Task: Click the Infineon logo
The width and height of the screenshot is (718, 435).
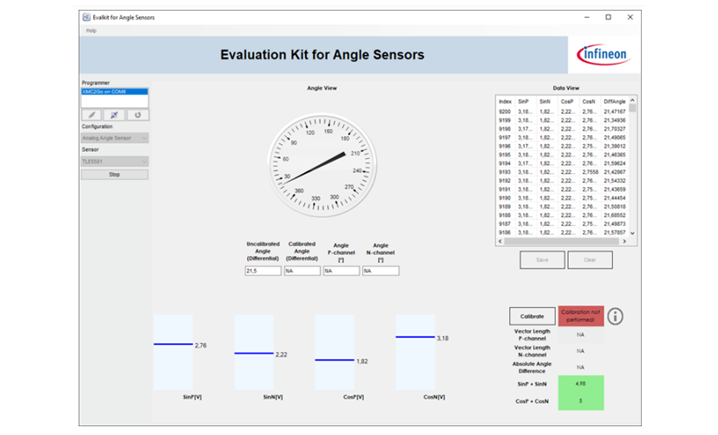Action: pos(601,54)
